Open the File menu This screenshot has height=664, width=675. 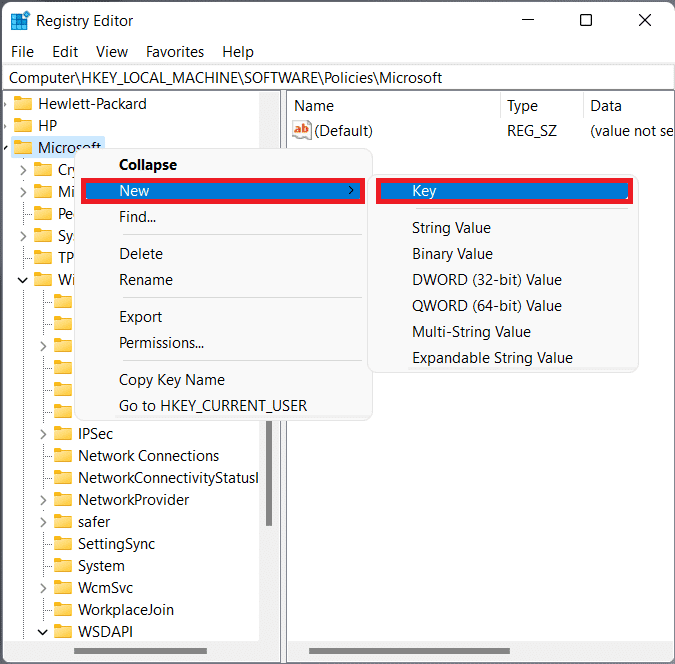coord(22,52)
